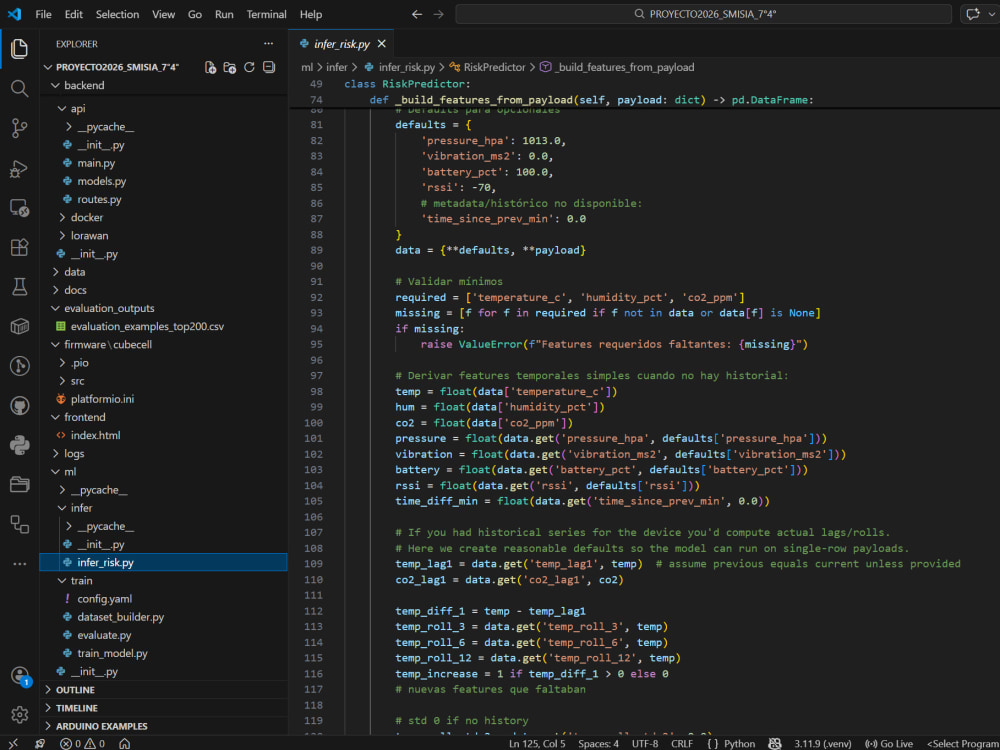Open Remote Explorer icon in activity bar
The width and height of the screenshot is (1000, 750).
pos(19,208)
